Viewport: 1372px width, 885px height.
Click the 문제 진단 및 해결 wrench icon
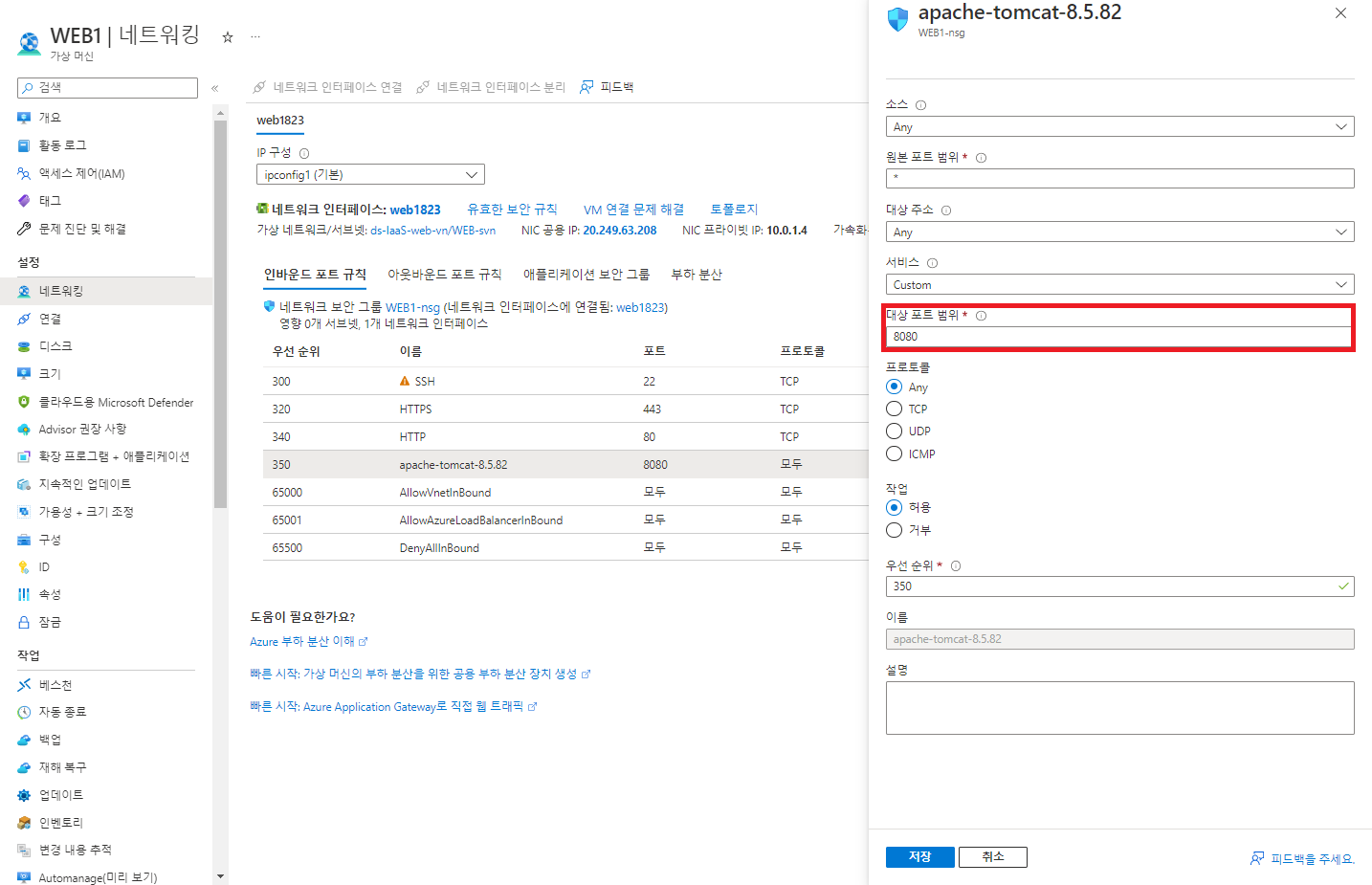(24, 229)
